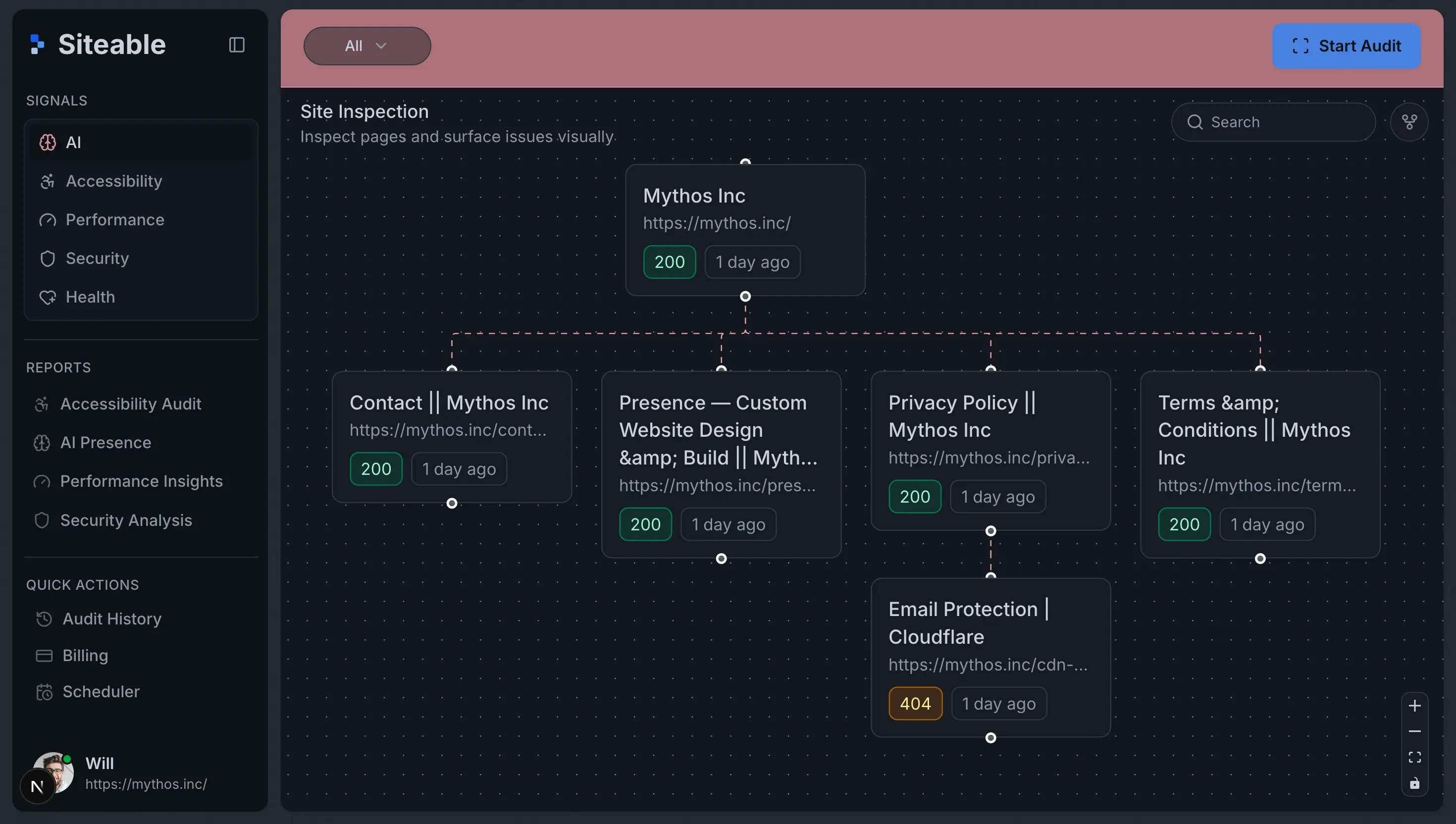1456x824 pixels.
Task: Click the Siteable logo icon
Action: (37, 44)
